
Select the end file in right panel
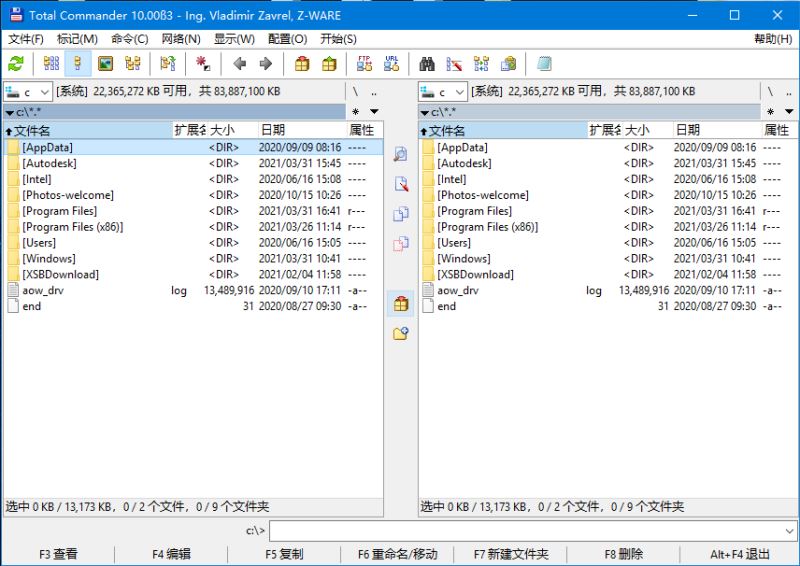[x=608, y=306]
